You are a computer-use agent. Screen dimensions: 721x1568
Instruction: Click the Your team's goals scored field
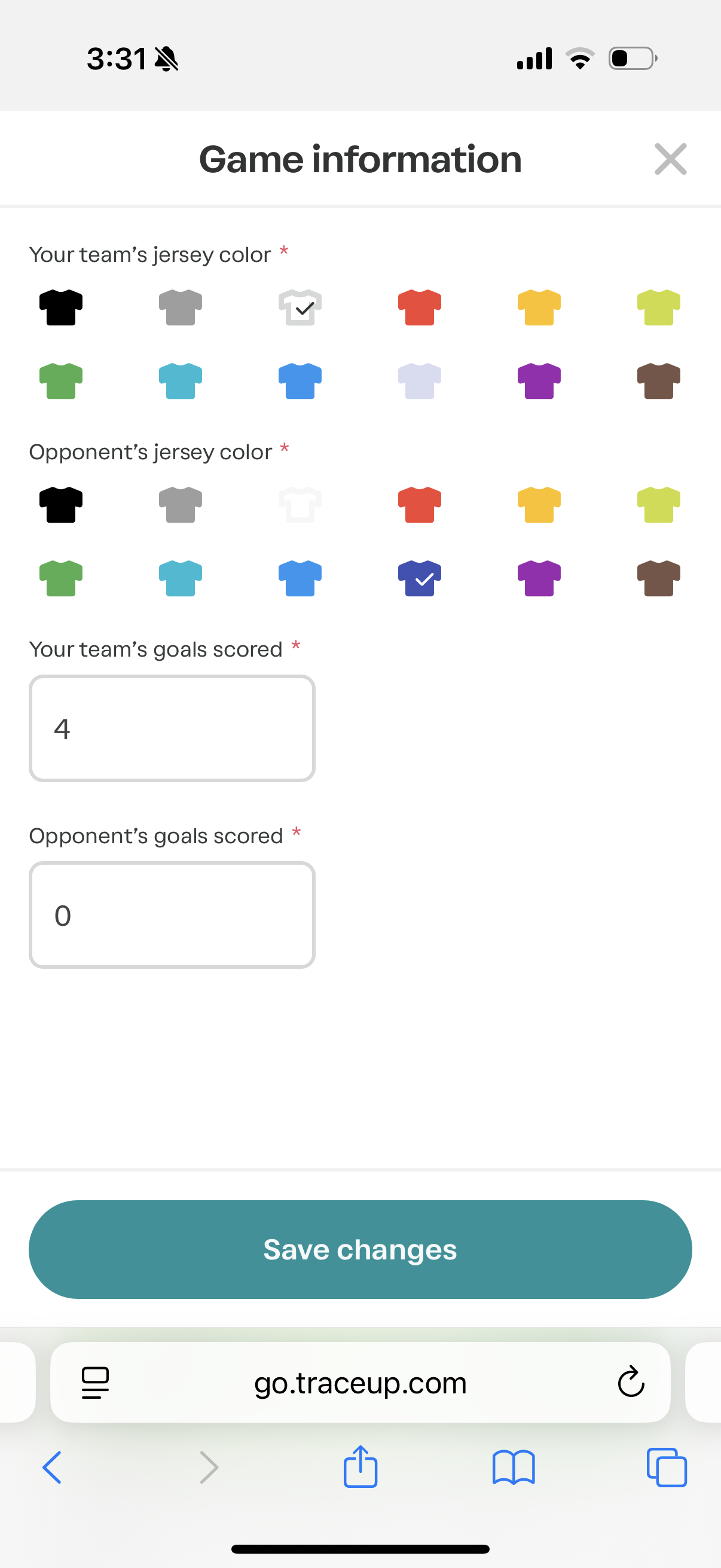[172, 728]
